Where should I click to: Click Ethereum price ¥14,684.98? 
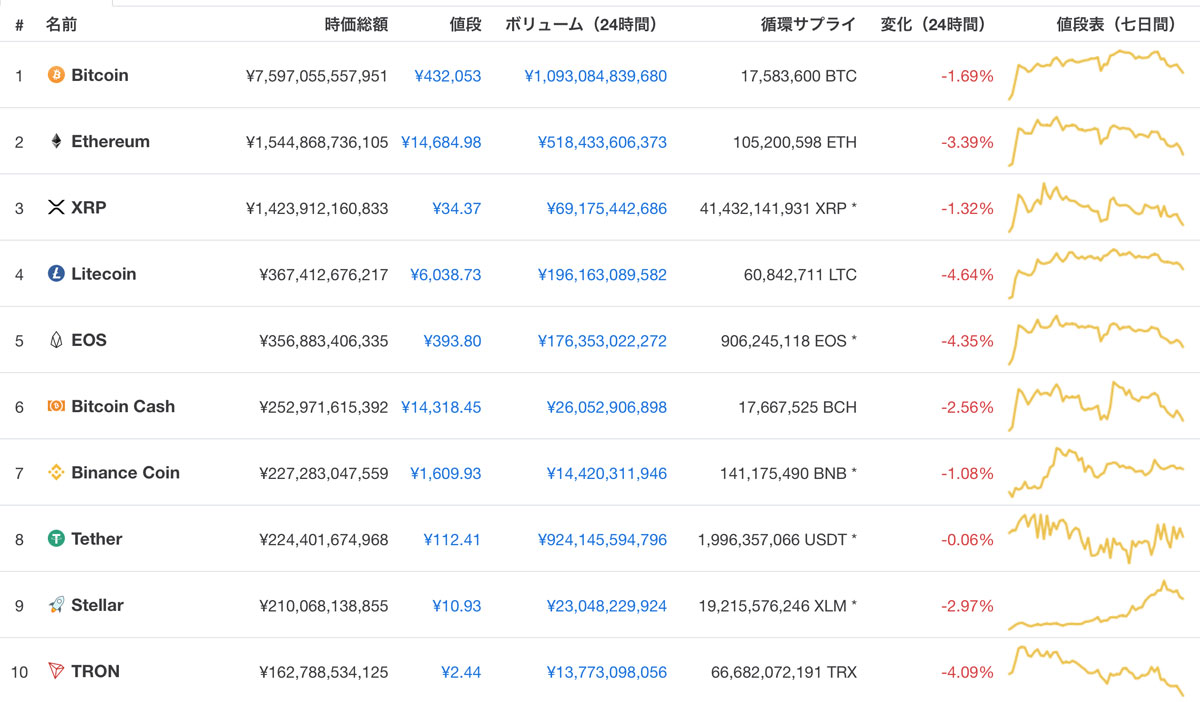441,142
